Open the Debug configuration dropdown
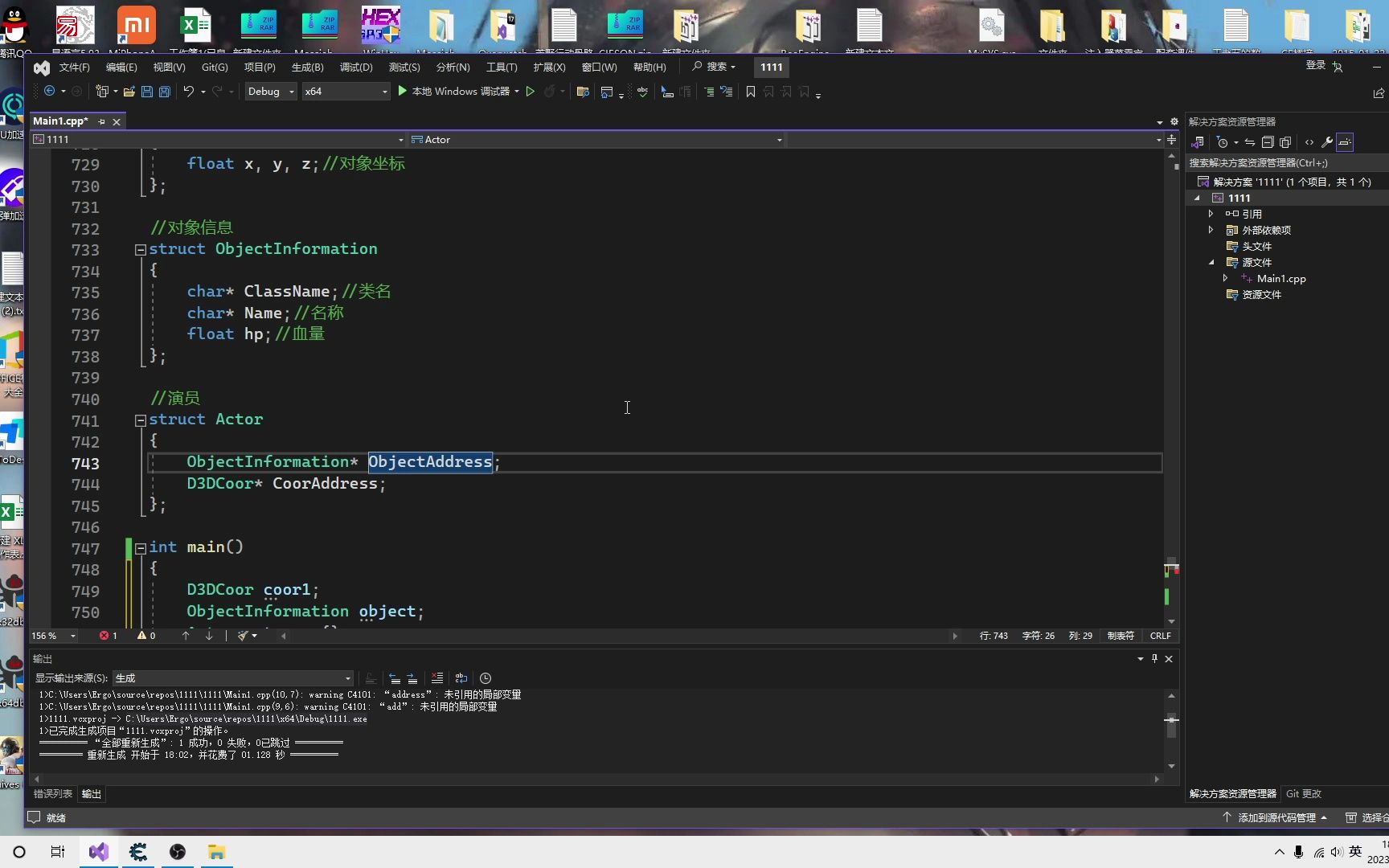The image size is (1389, 868). (271, 92)
